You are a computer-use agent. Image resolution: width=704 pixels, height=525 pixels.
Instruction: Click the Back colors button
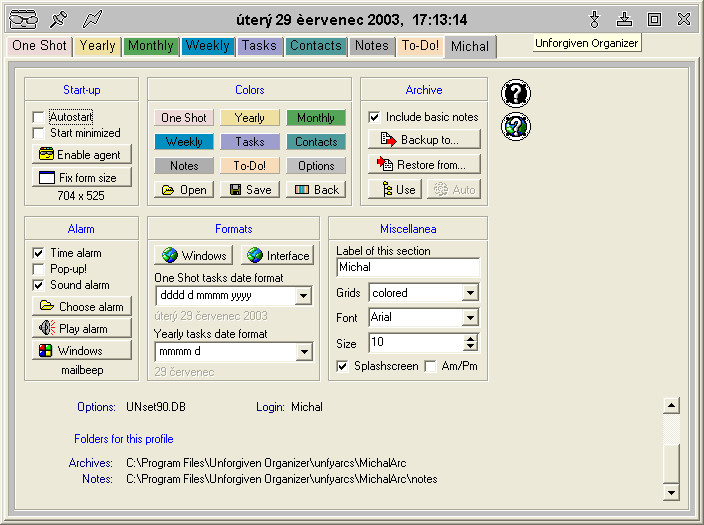[x=316, y=190]
